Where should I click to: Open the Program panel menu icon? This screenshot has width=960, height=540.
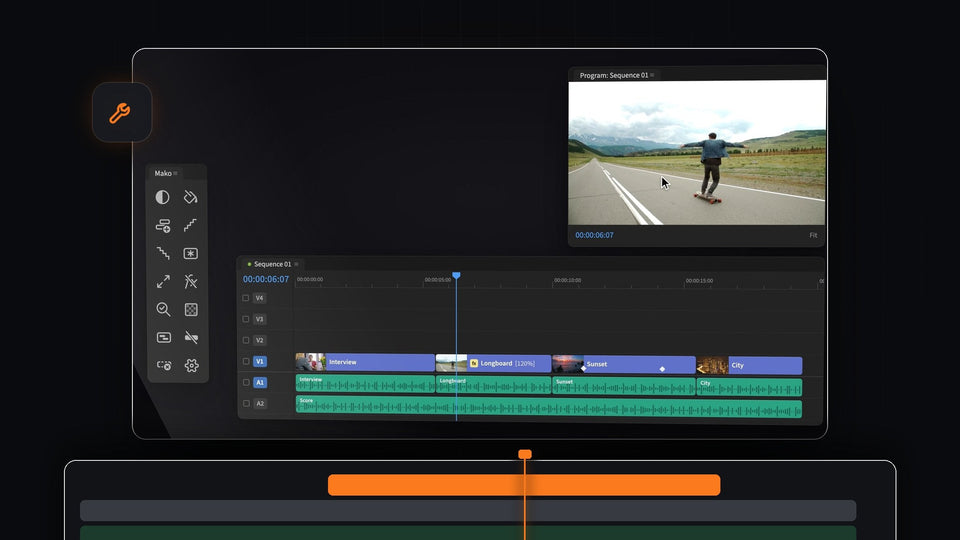[652, 75]
